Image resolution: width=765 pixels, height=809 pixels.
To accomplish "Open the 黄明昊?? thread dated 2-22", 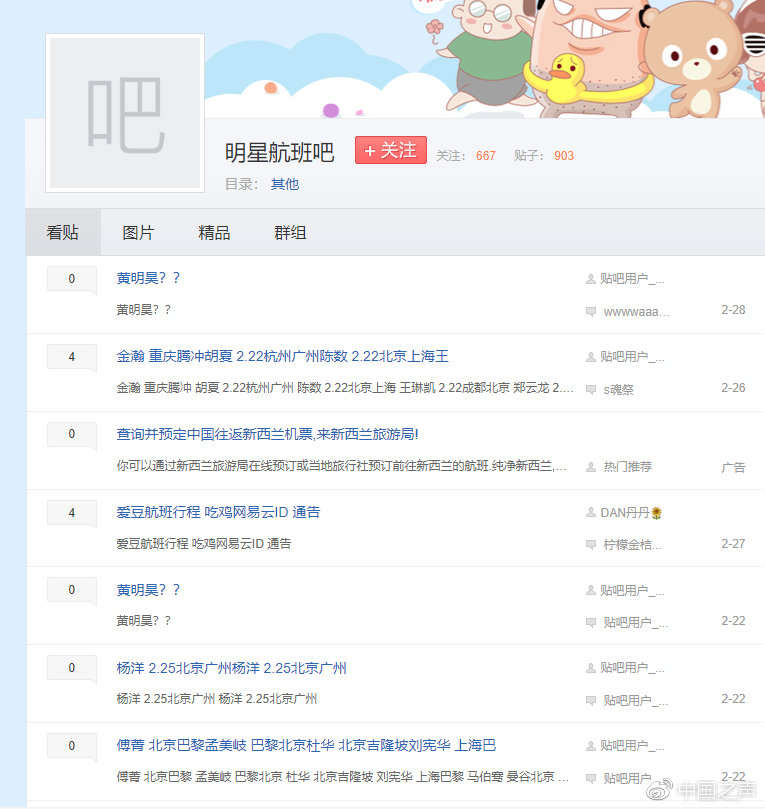I will (149, 590).
